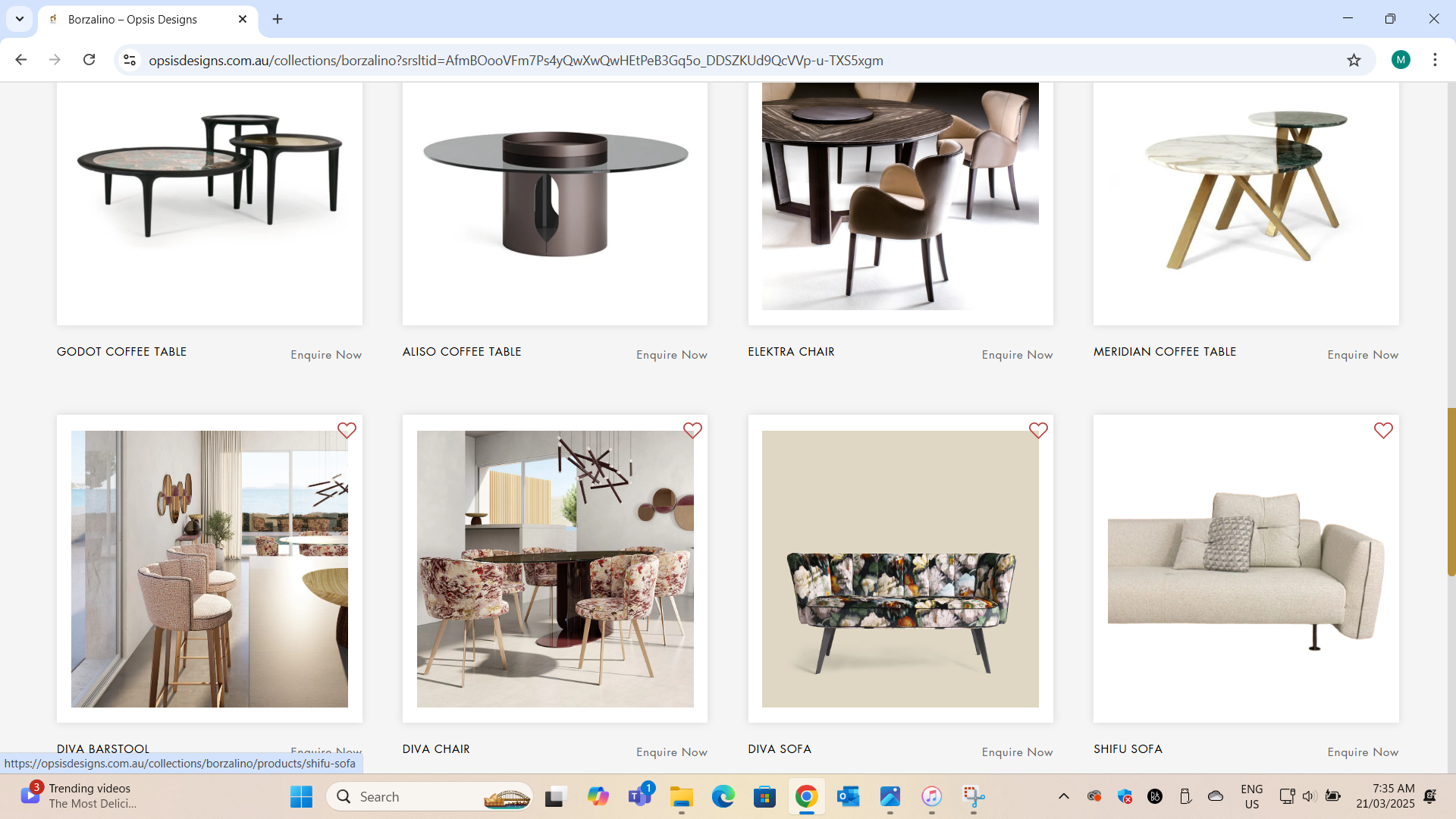
Task: Open a new browser tab
Action: click(278, 19)
